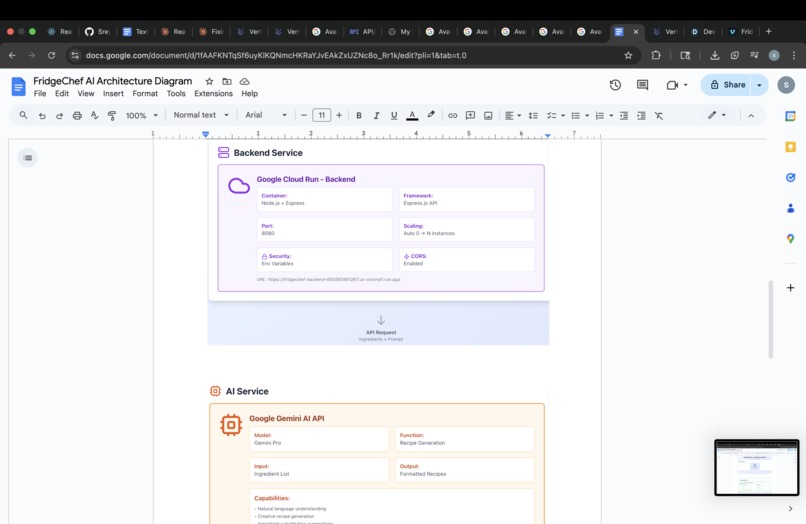The image size is (806, 524).
Task: Open the Extensions menu
Action: (x=213, y=94)
